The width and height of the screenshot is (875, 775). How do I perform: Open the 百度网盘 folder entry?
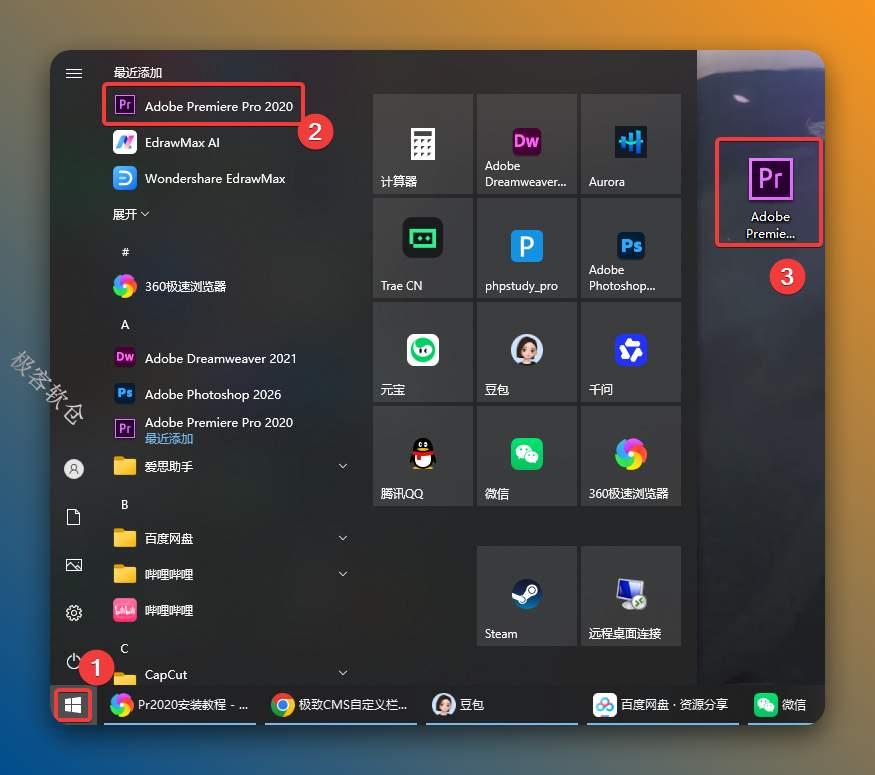(x=230, y=538)
